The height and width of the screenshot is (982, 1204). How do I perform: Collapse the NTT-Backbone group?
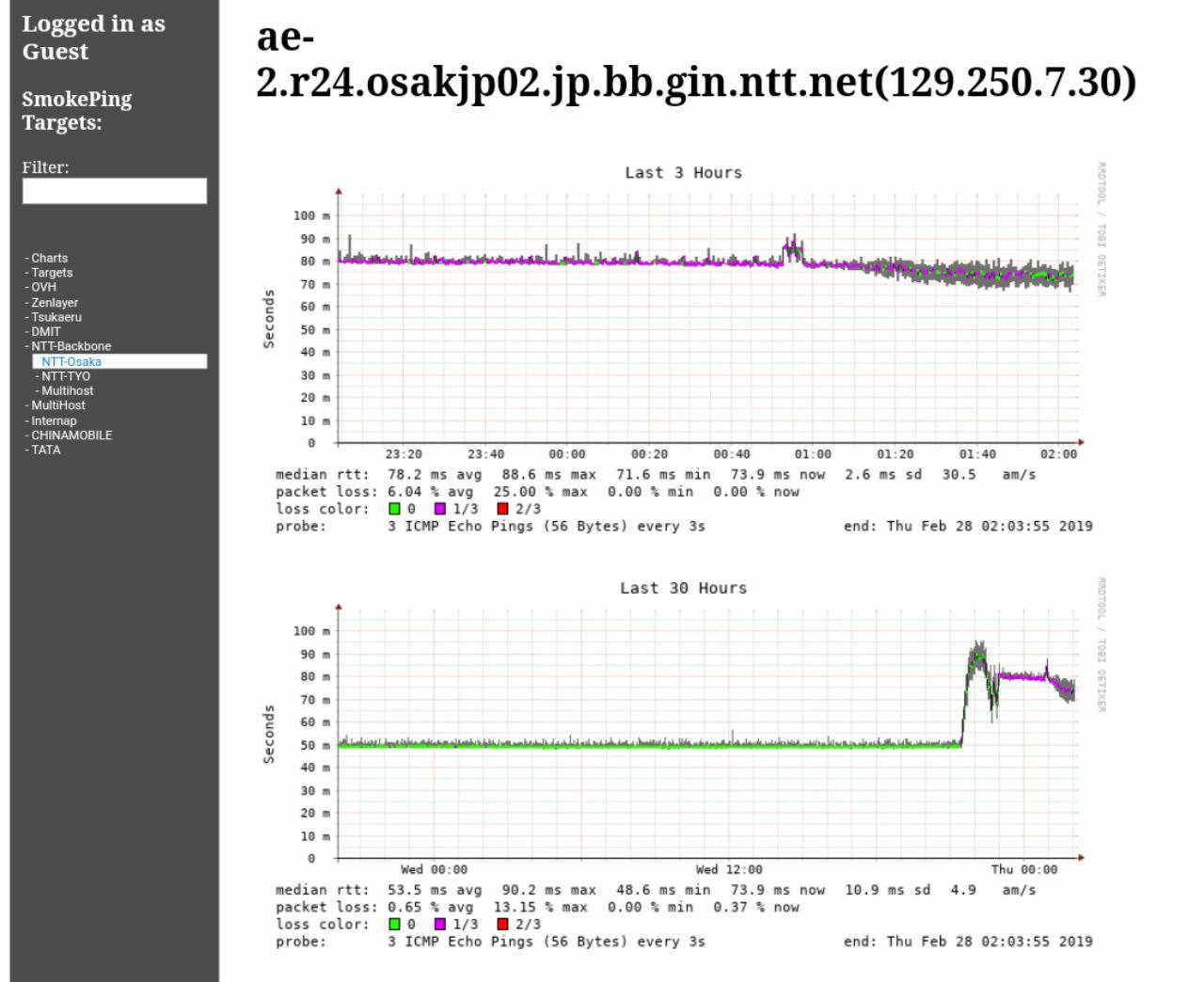pos(71,346)
